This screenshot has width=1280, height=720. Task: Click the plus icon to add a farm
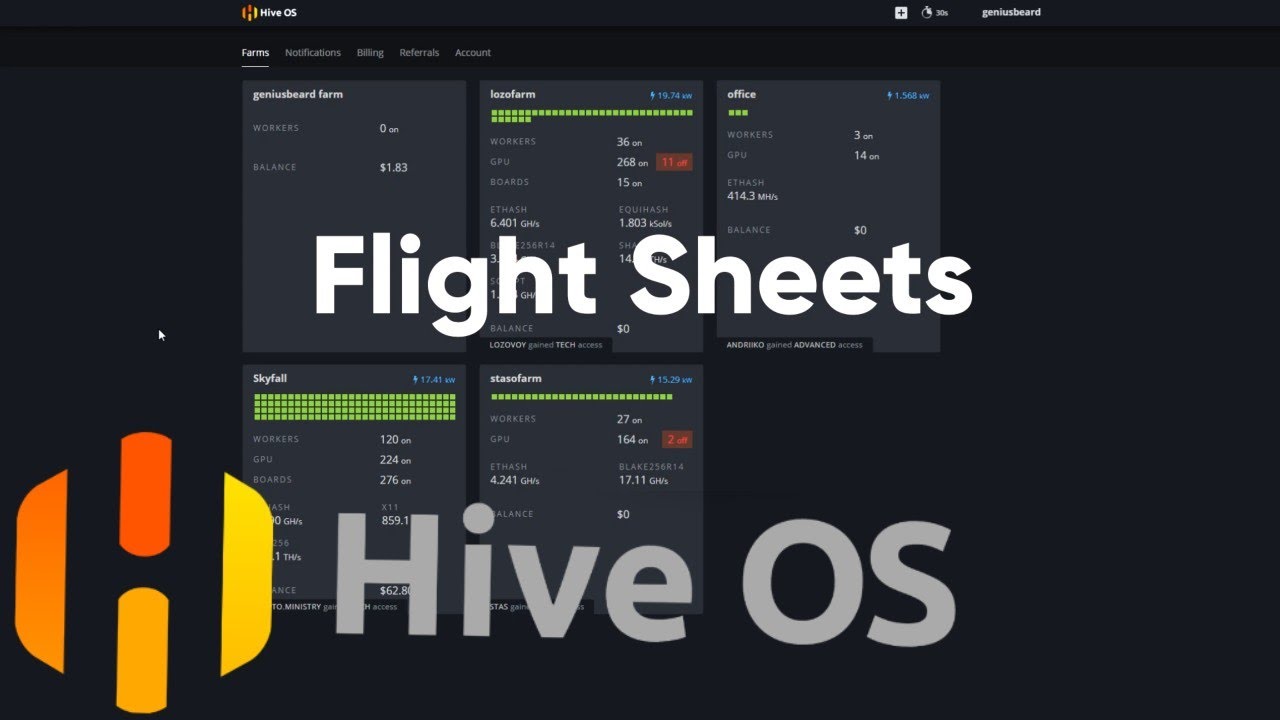coord(901,13)
